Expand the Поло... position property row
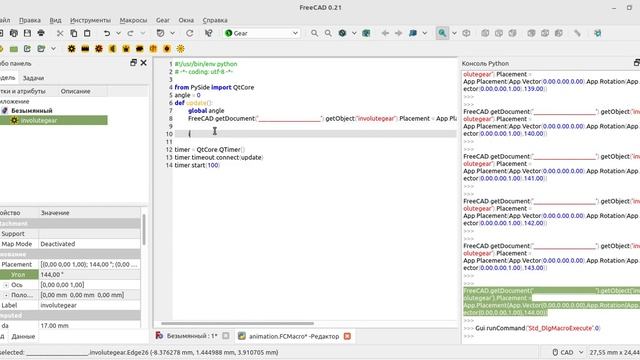640x360 pixels. pyautogui.click(x=6, y=295)
